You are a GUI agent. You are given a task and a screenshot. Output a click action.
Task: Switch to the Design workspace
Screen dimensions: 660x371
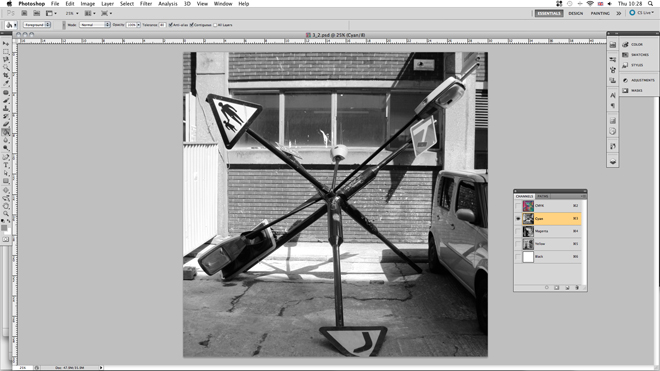(x=575, y=13)
